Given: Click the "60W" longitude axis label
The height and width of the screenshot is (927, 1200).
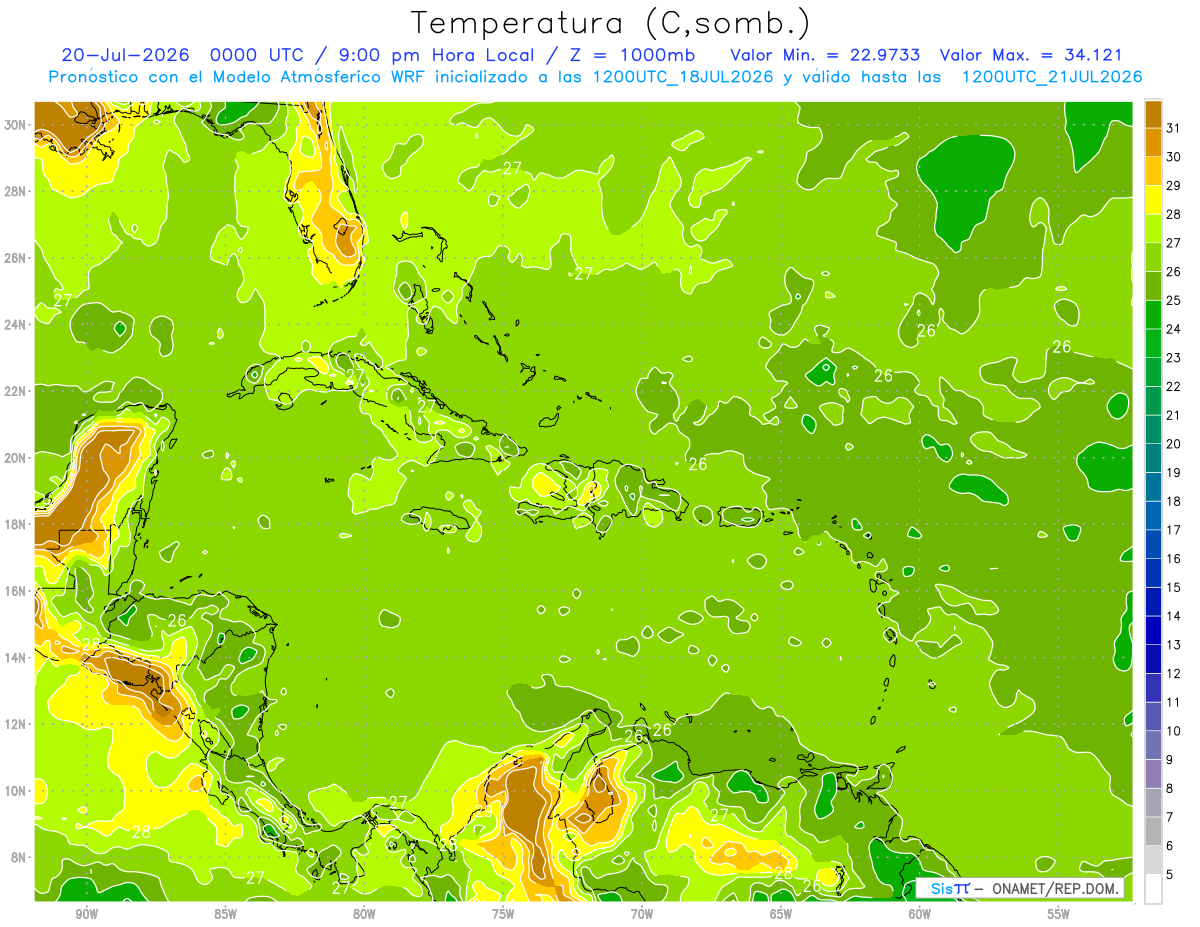Looking at the screenshot, I should coord(919,914).
